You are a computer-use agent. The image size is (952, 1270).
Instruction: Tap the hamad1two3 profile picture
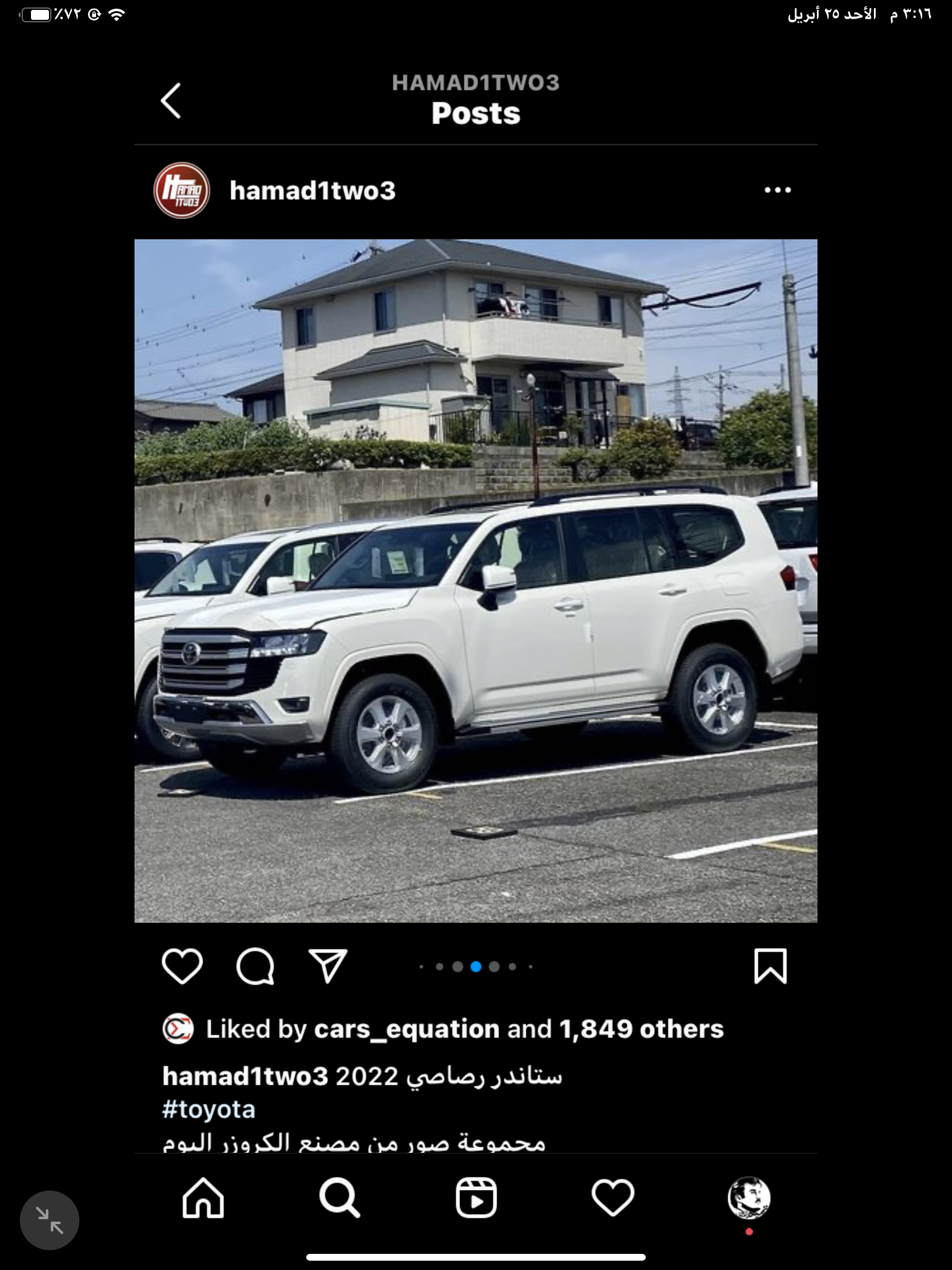(x=182, y=190)
